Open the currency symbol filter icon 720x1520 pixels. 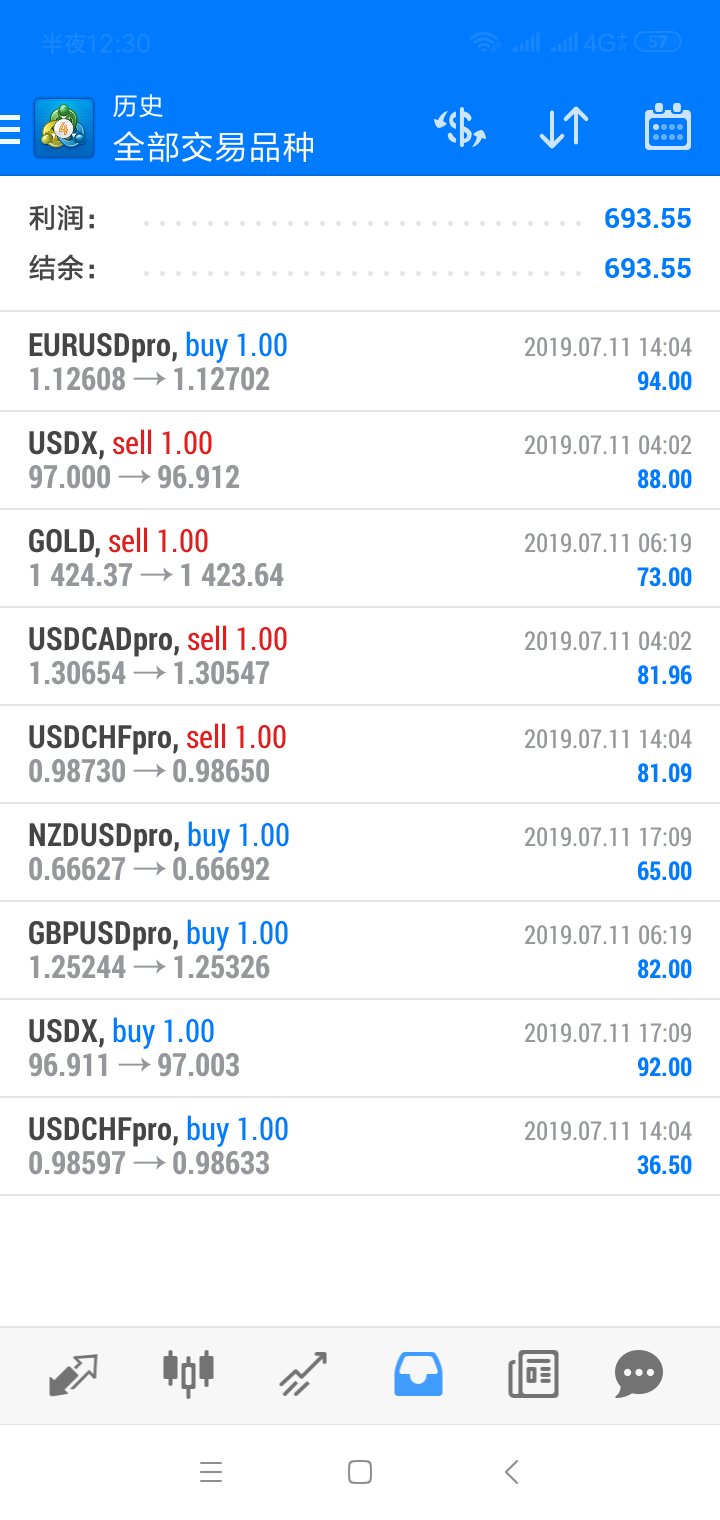pos(460,128)
